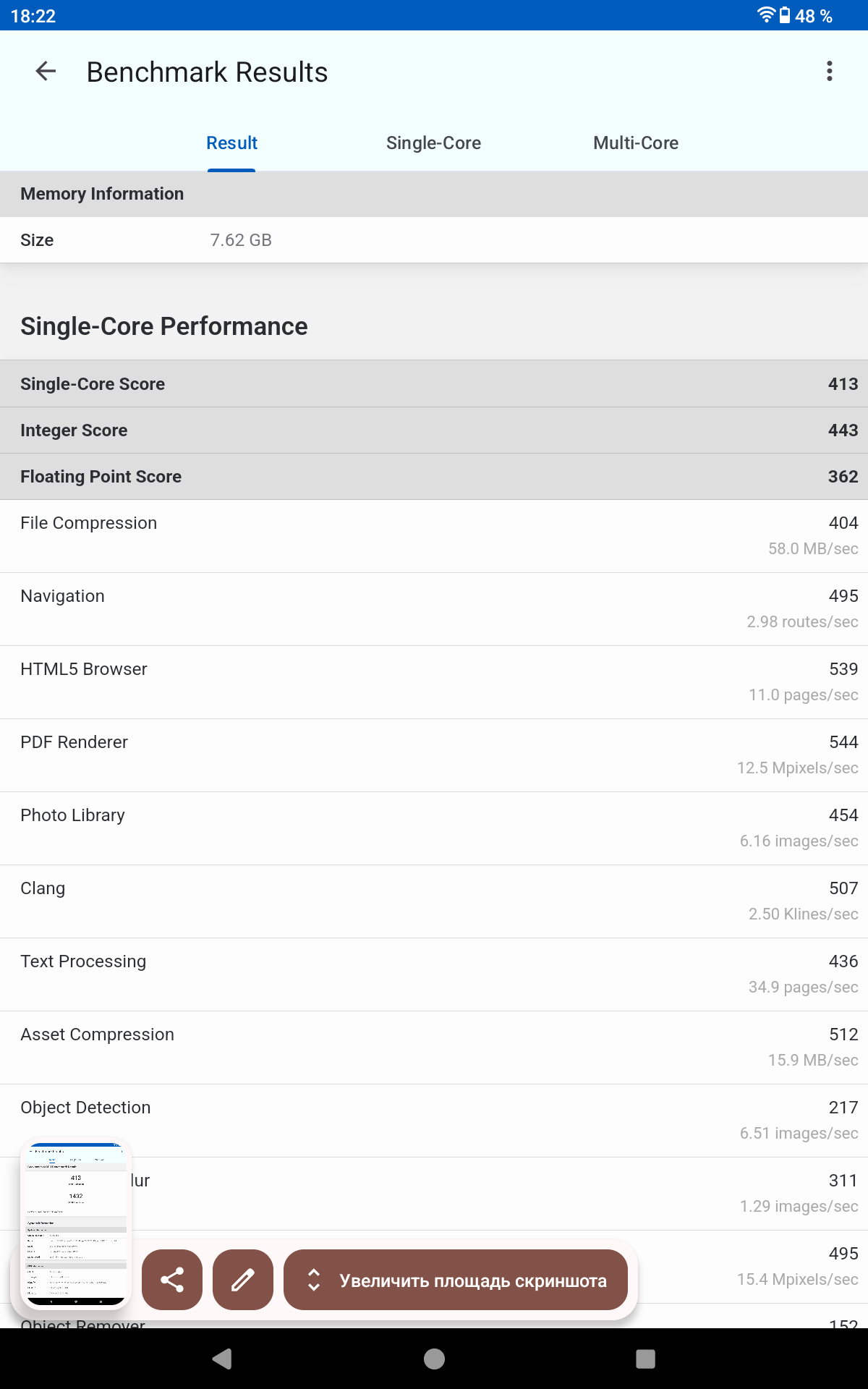Image resolution: width=868 pixels, height=1389 pixels.
Task: Select the HTML5 Browser result row
Action: click(x=434, y=682)
